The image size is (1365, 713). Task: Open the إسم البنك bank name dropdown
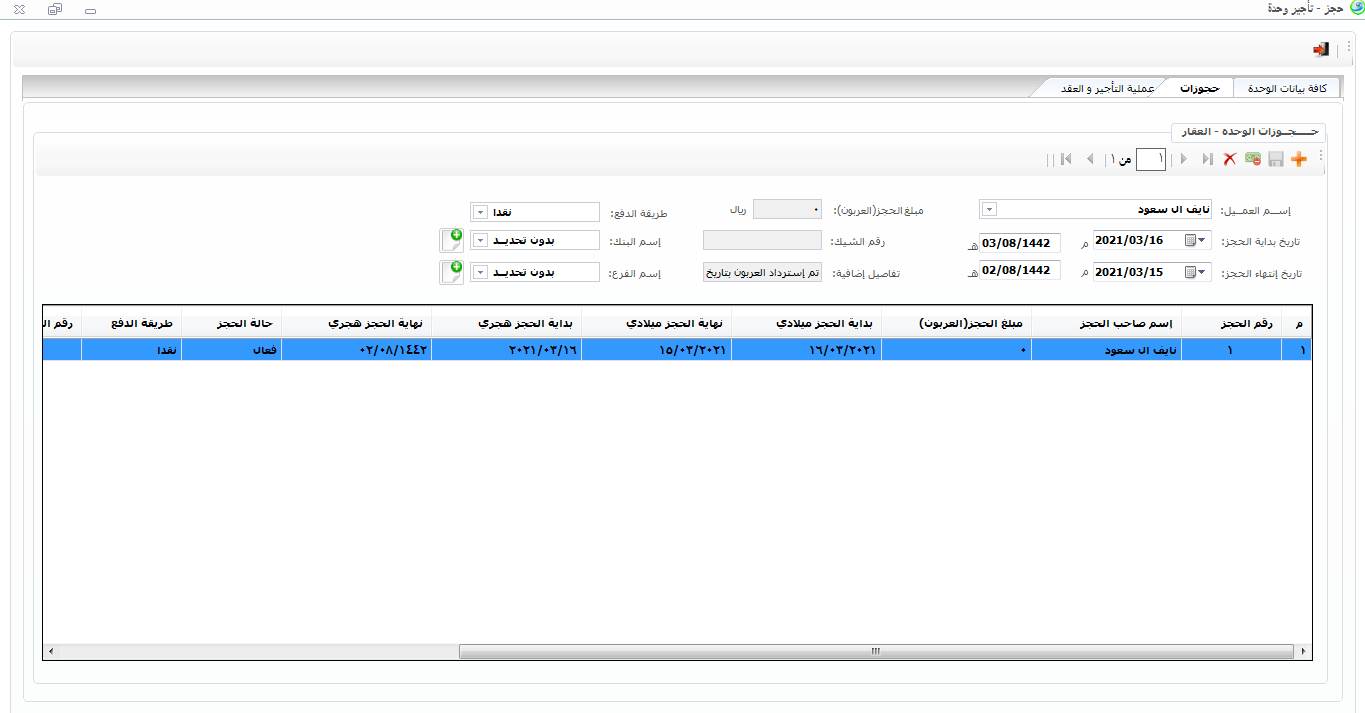tap(479, 241)
